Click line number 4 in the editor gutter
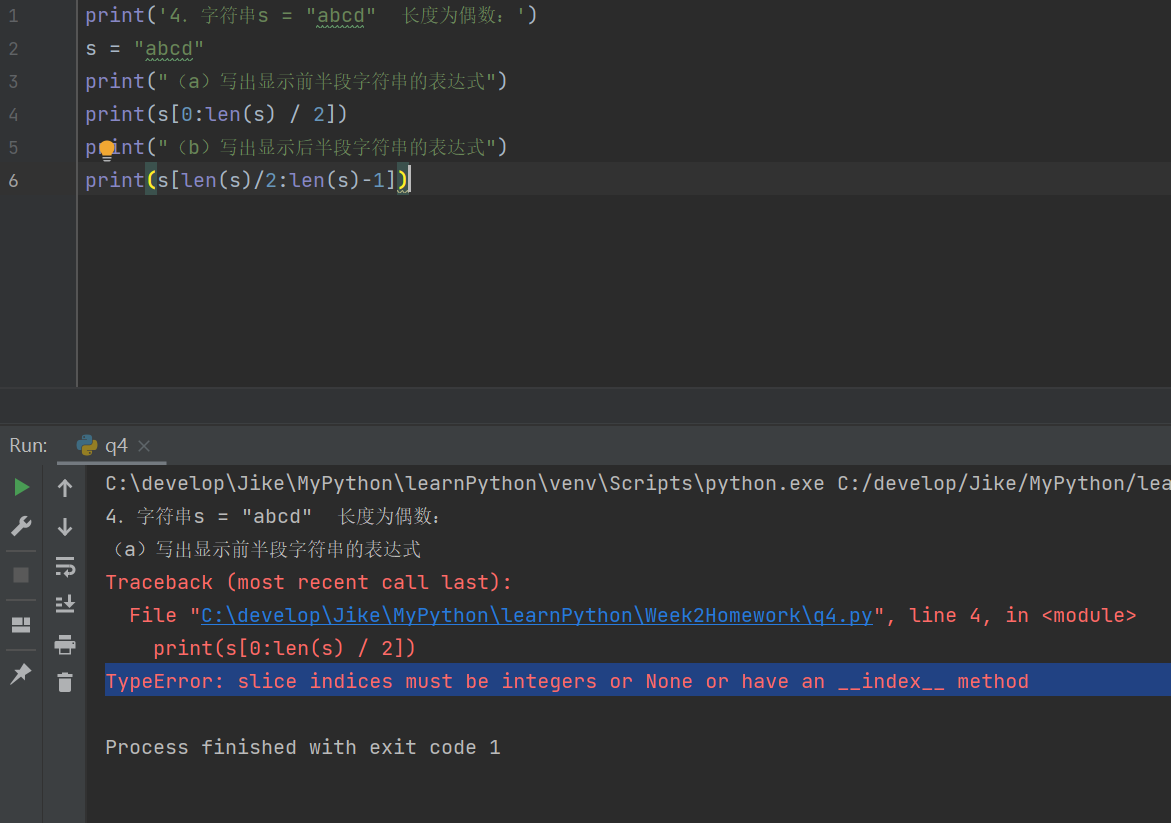This screenshot has height=823, width=1171. [14, 115]
